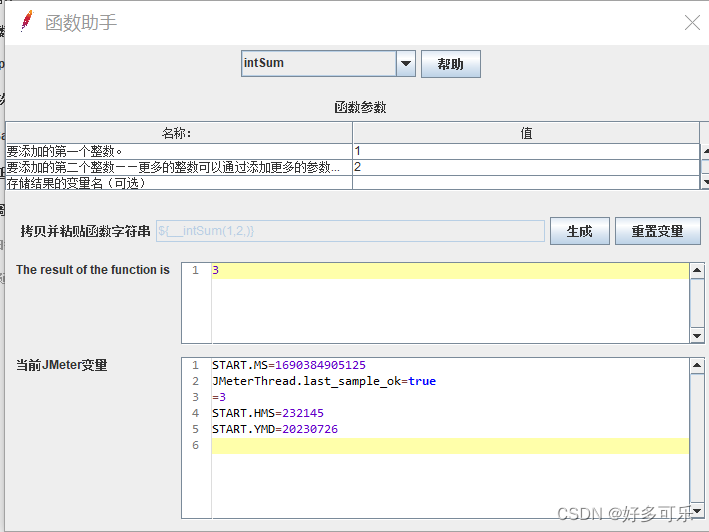Click the 重置变量 reset variables button
709x532 pixels.
(657, 231)
